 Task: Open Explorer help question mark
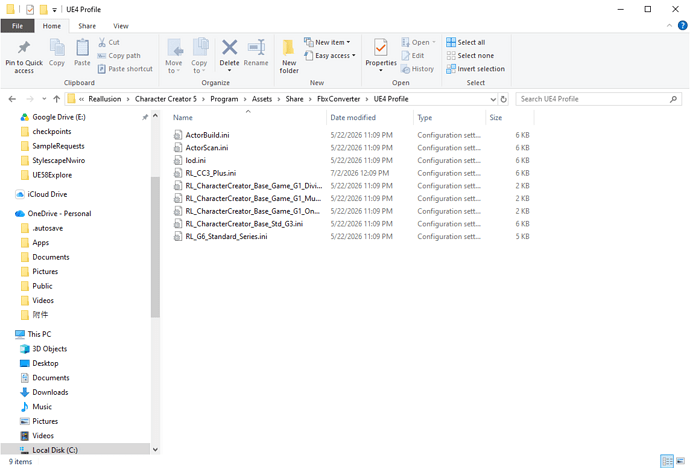(683, 26)
